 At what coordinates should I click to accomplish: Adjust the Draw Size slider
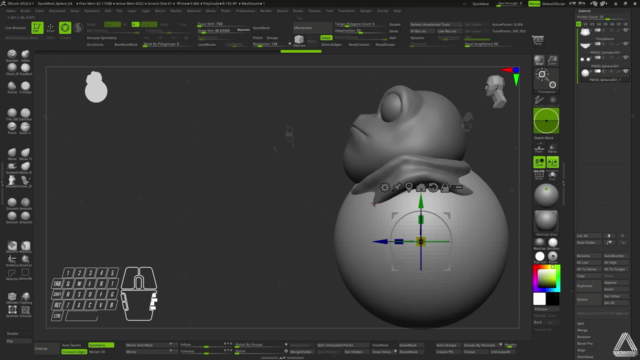224,30
